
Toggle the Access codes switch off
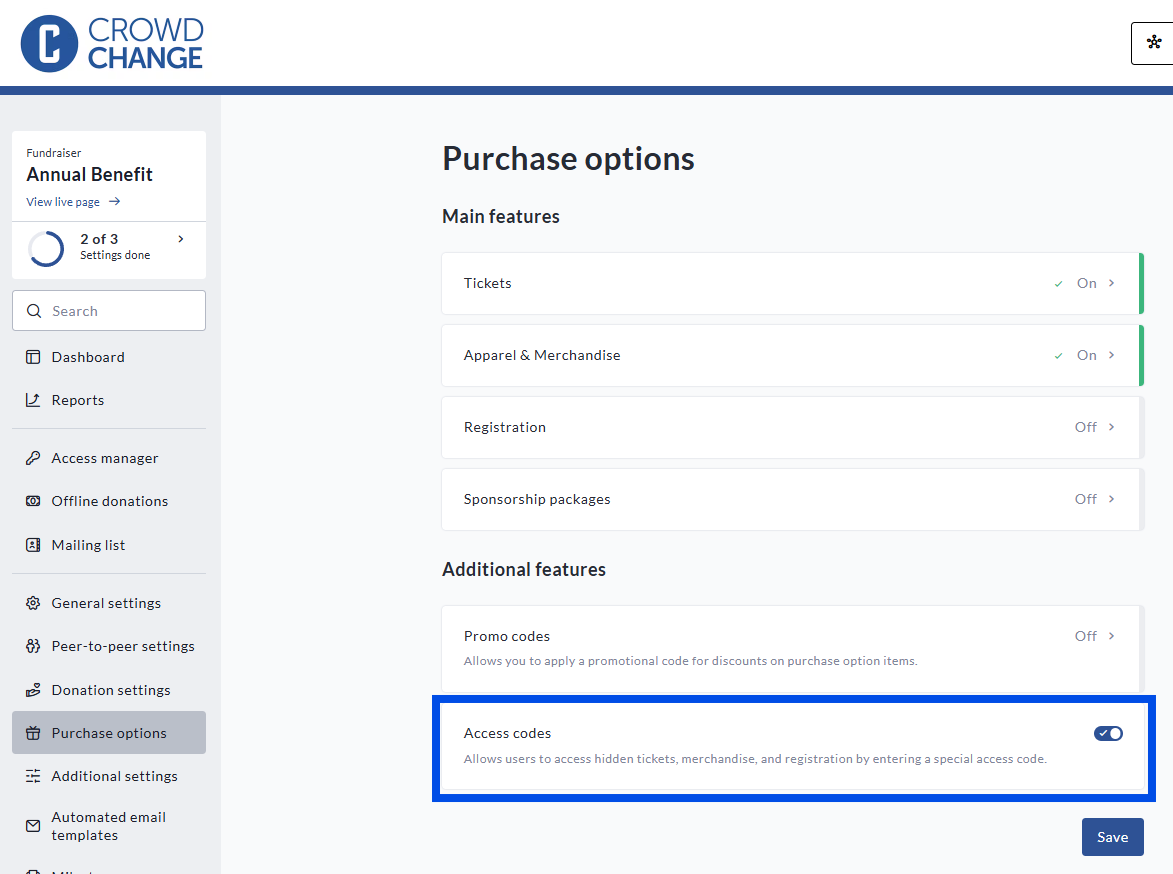[x=1108, y=734]
